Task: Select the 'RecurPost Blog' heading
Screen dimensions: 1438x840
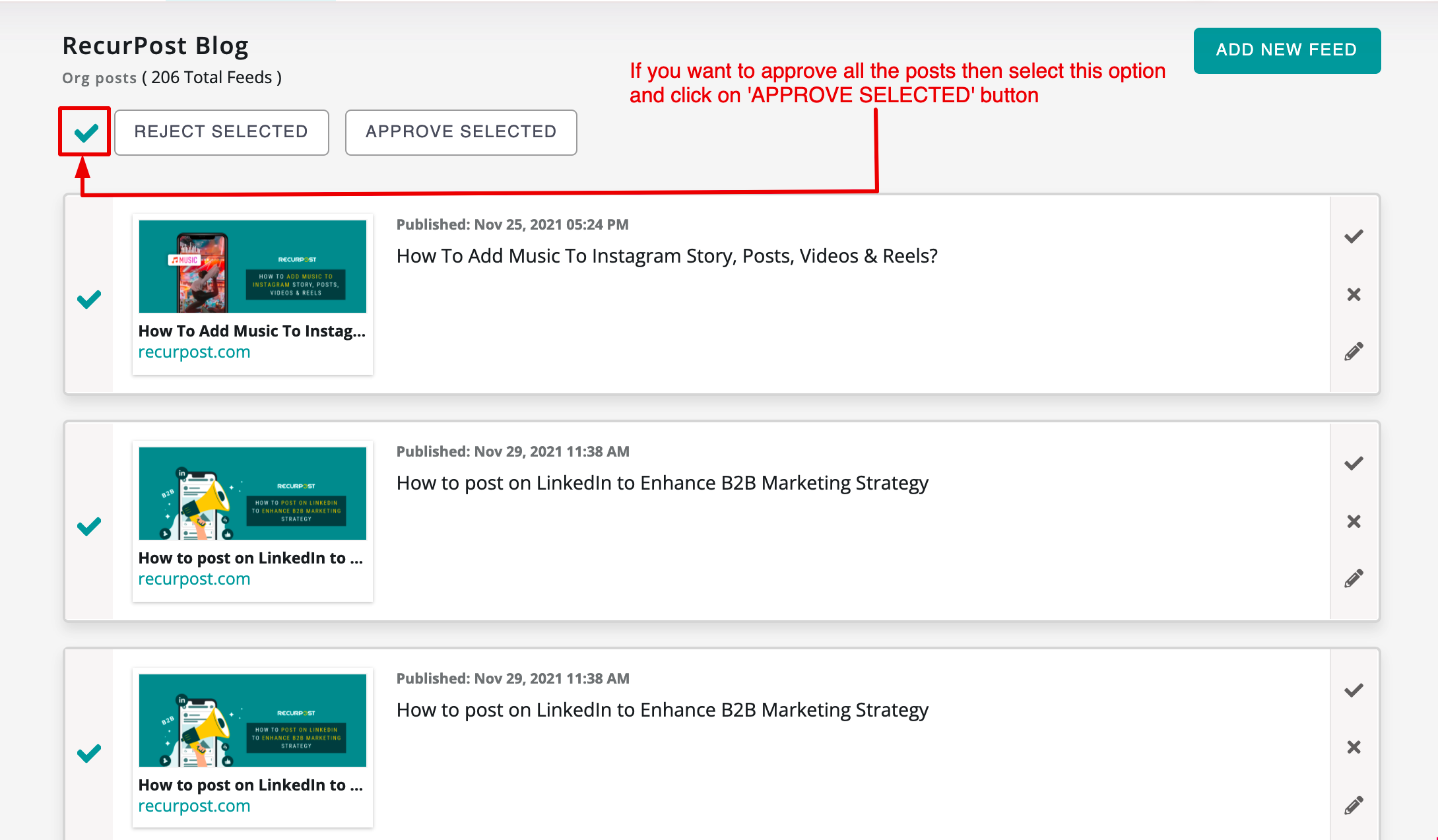Action: coord(155,46)
